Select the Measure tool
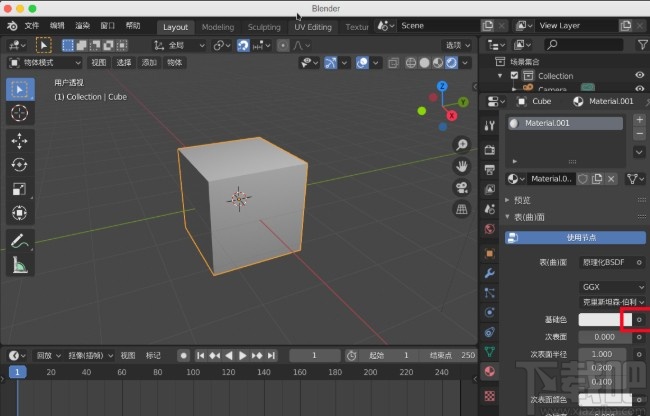This screenshot has height=416, width=650. point(19,265)
